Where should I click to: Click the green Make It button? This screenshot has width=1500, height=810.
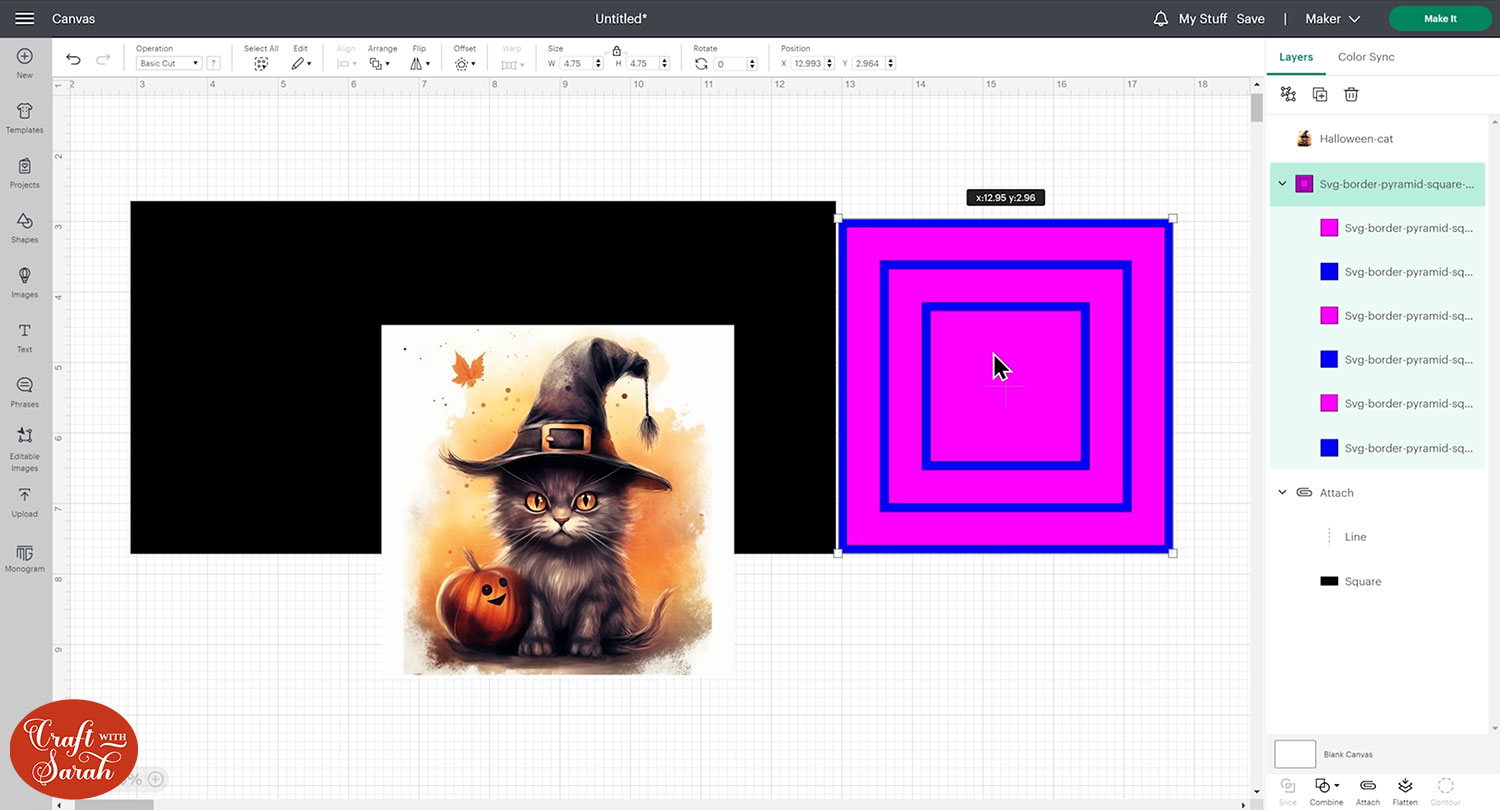[x=1440, y=19]
